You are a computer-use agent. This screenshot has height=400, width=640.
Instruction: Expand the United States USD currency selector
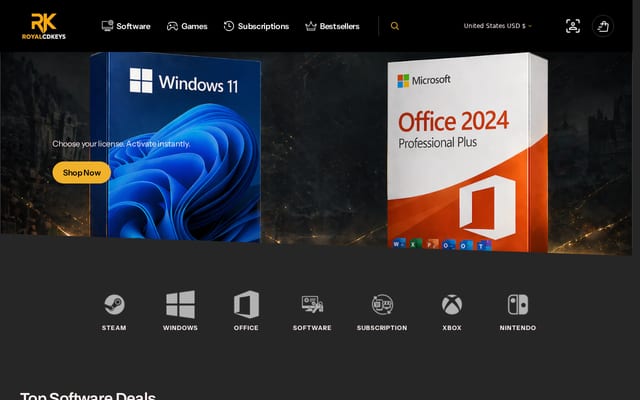pos(498,26)
